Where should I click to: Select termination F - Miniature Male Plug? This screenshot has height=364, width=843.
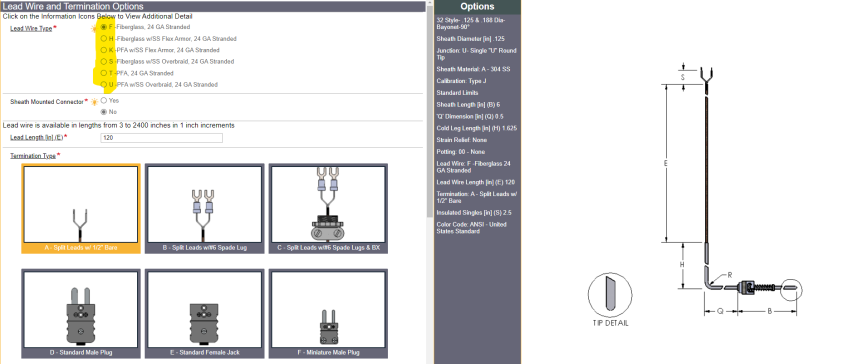(x=327, y=314)
